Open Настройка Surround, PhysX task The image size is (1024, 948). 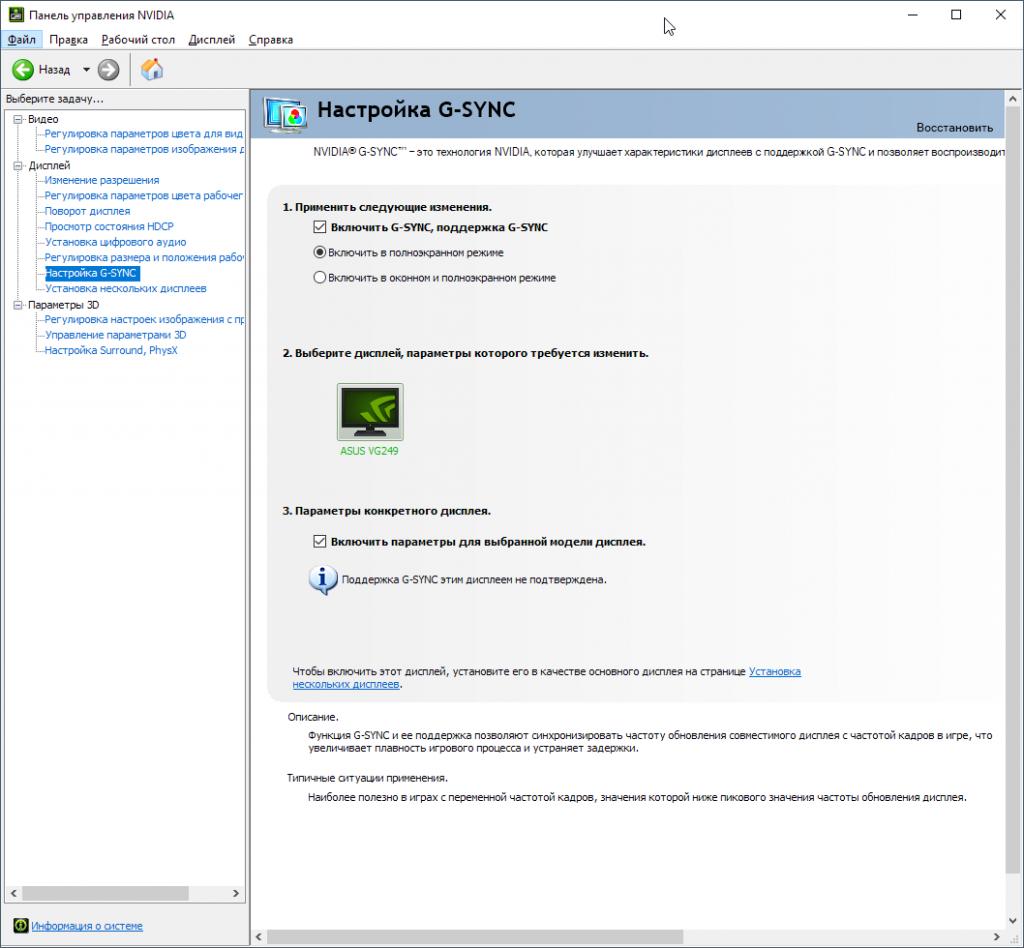coord(111,351)
